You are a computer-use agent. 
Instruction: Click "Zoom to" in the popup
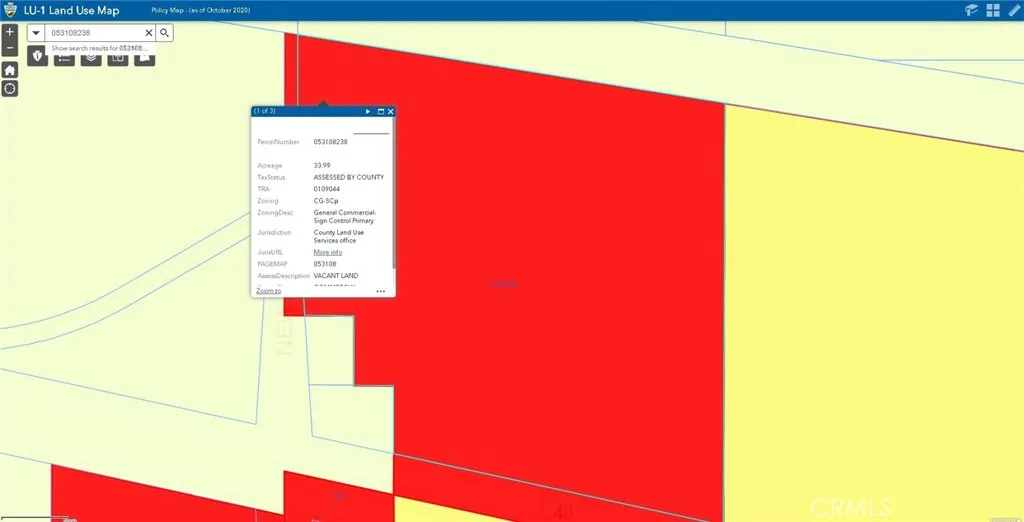click(x=268, y=290)
